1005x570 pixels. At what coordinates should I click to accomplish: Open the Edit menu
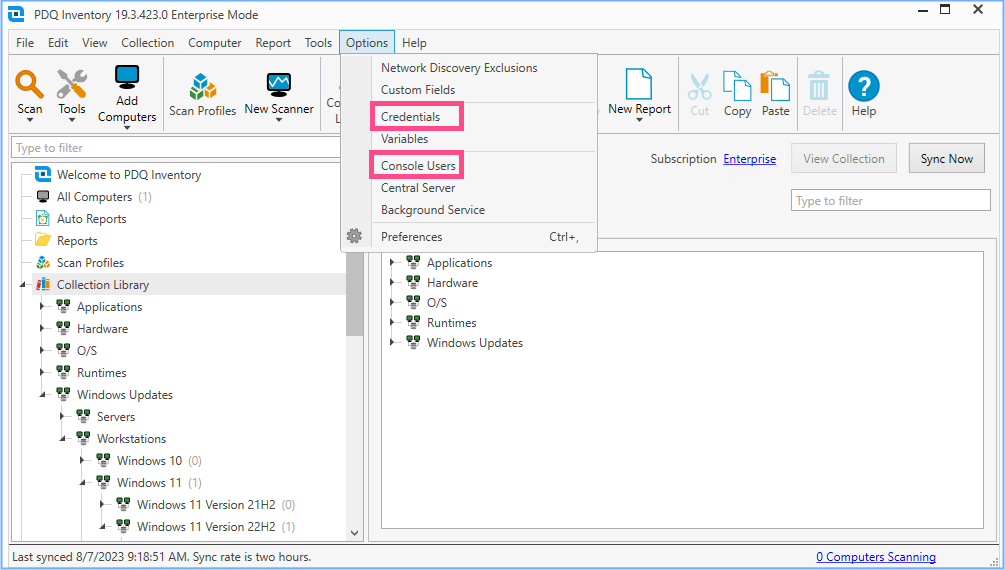pyautogui.click(x=58, y=42)
